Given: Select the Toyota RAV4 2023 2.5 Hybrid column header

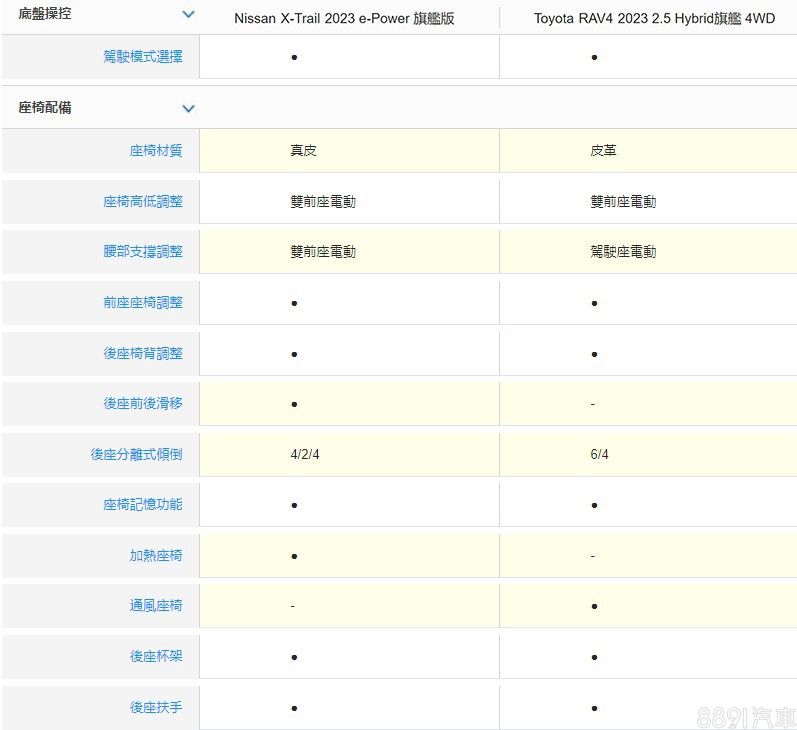Looking at the screenshot, I should tap(654, 18).
